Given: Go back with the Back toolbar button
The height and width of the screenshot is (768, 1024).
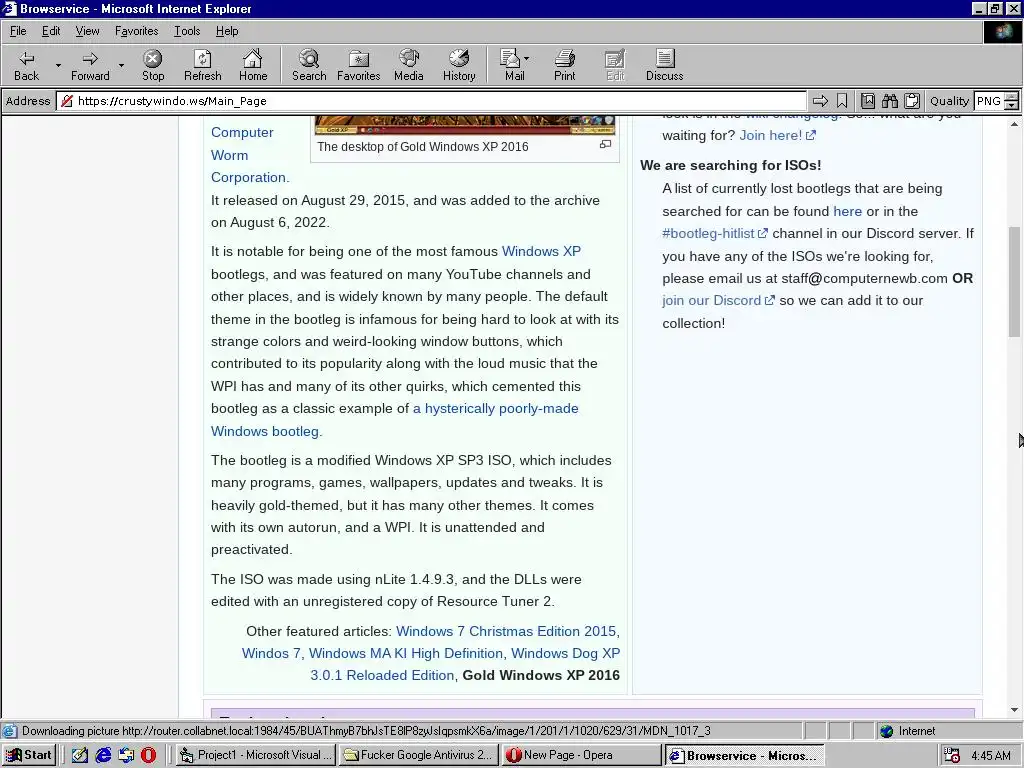Looking at the screenshot, I should pos(27,65).
